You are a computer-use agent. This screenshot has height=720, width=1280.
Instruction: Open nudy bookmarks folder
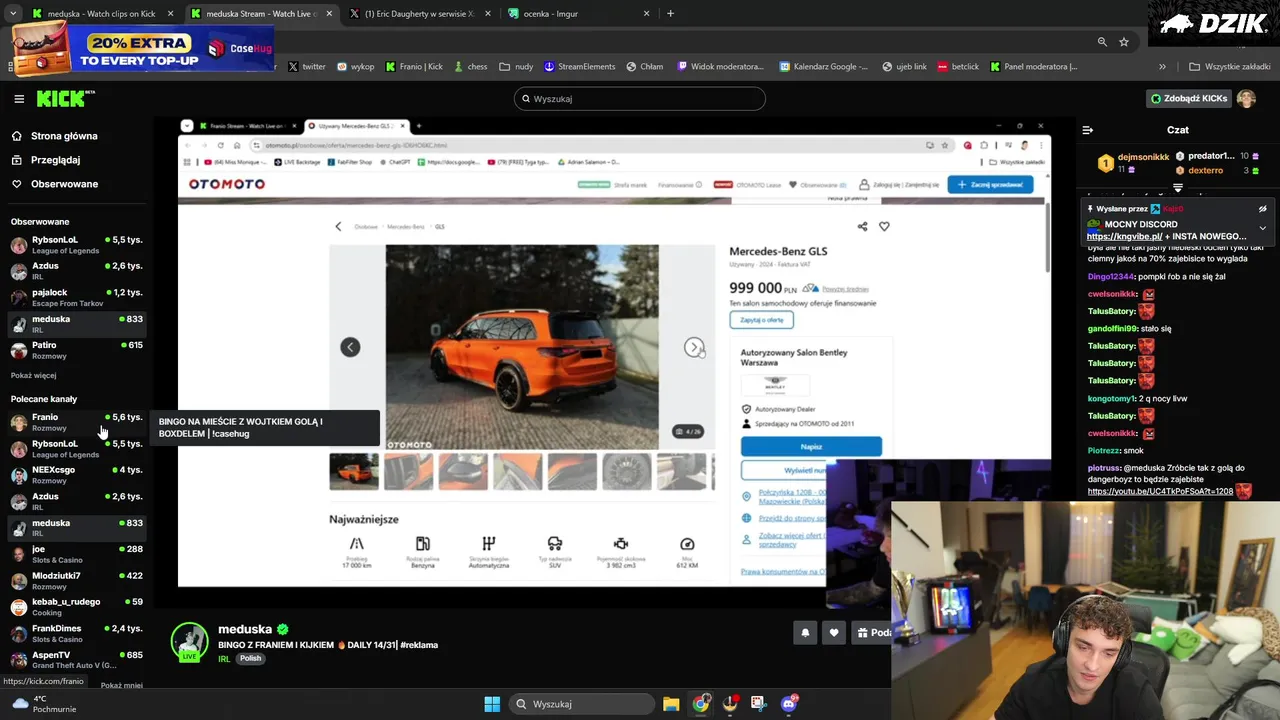pos(516,67)
